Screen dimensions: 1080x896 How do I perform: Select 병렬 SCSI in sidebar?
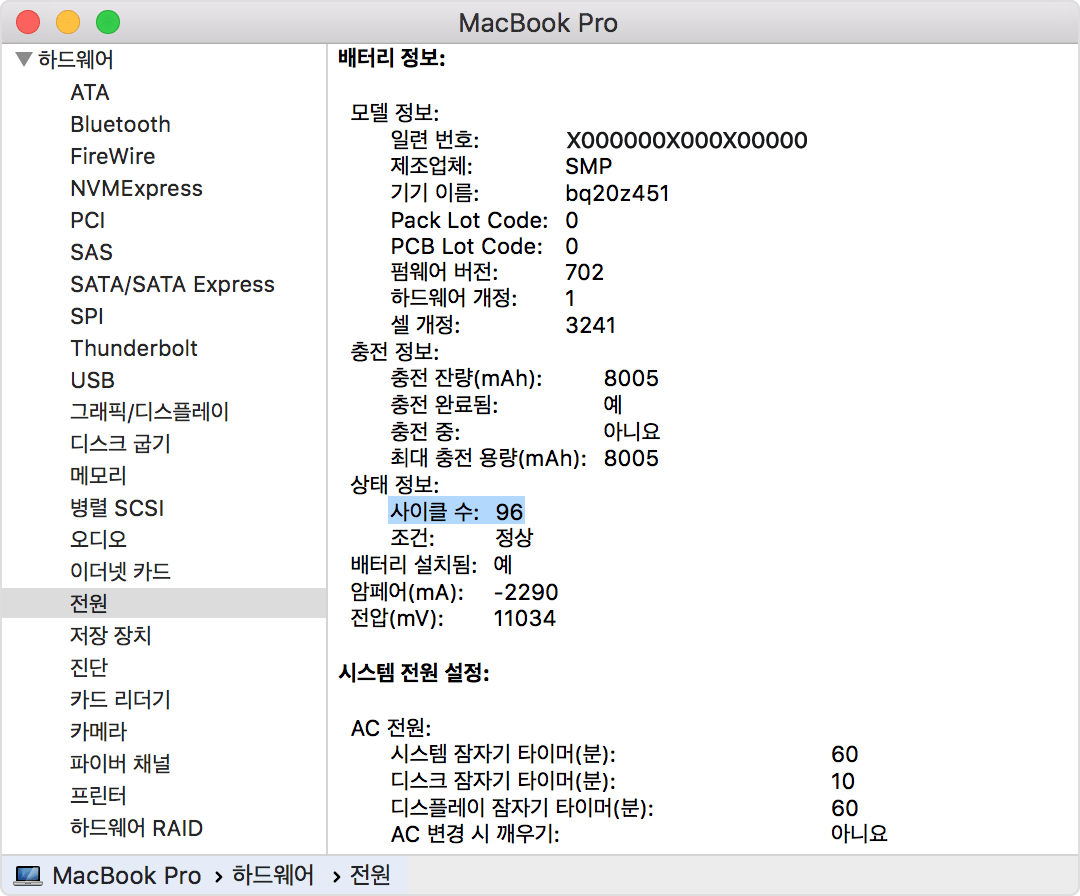click(117, 508)
